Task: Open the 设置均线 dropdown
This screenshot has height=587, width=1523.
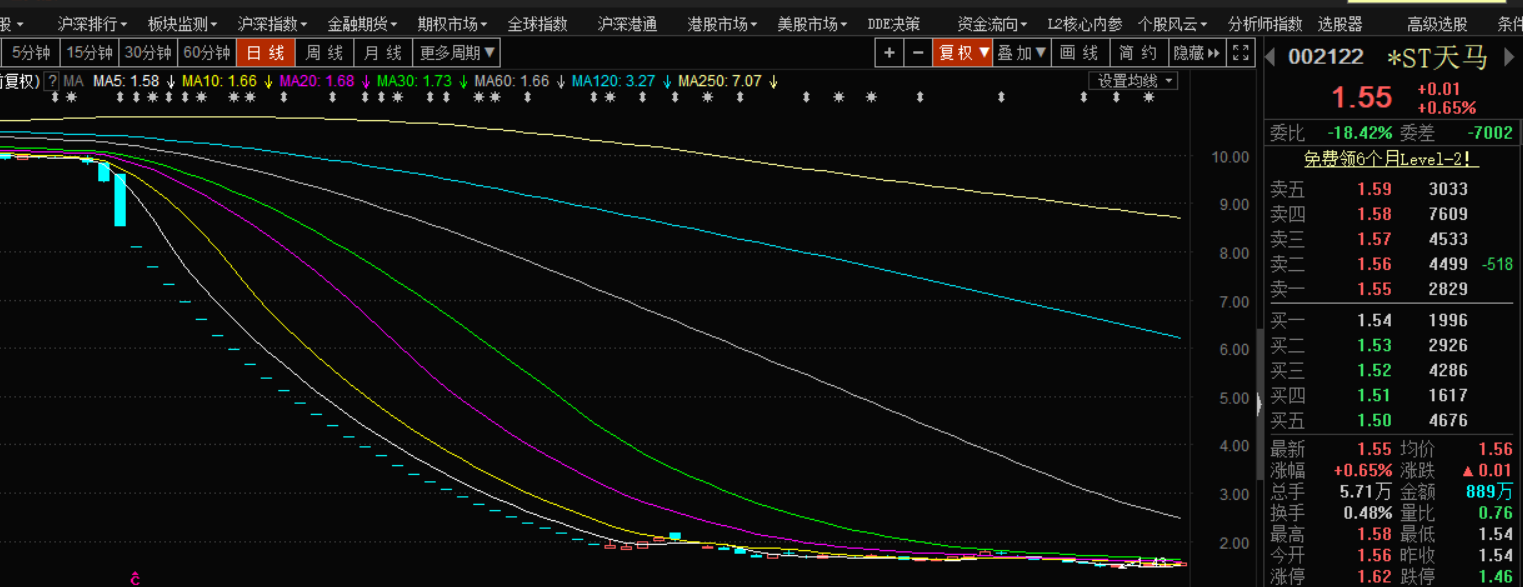Action: pos(1133,81)
